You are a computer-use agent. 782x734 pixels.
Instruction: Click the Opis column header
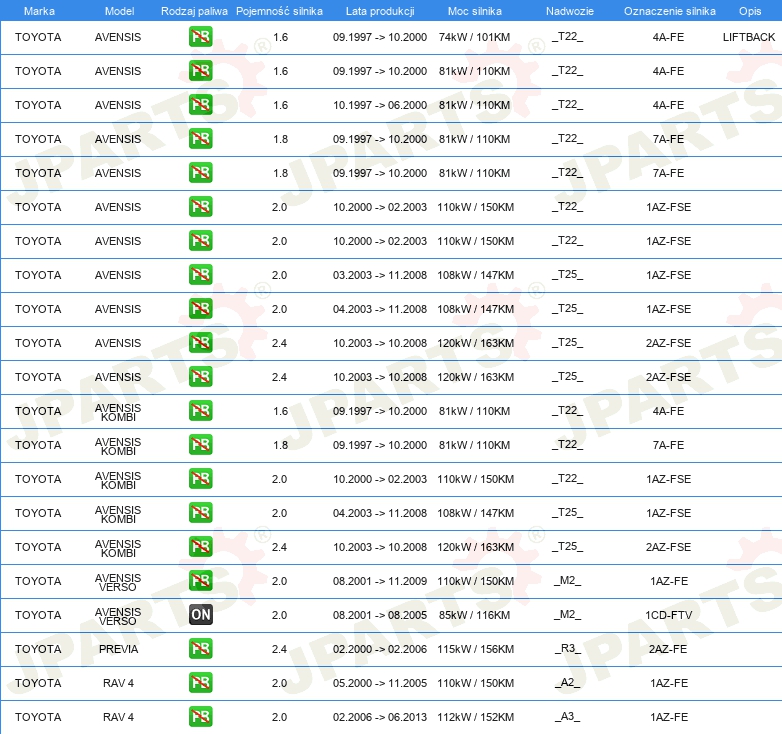click(749, 11)
